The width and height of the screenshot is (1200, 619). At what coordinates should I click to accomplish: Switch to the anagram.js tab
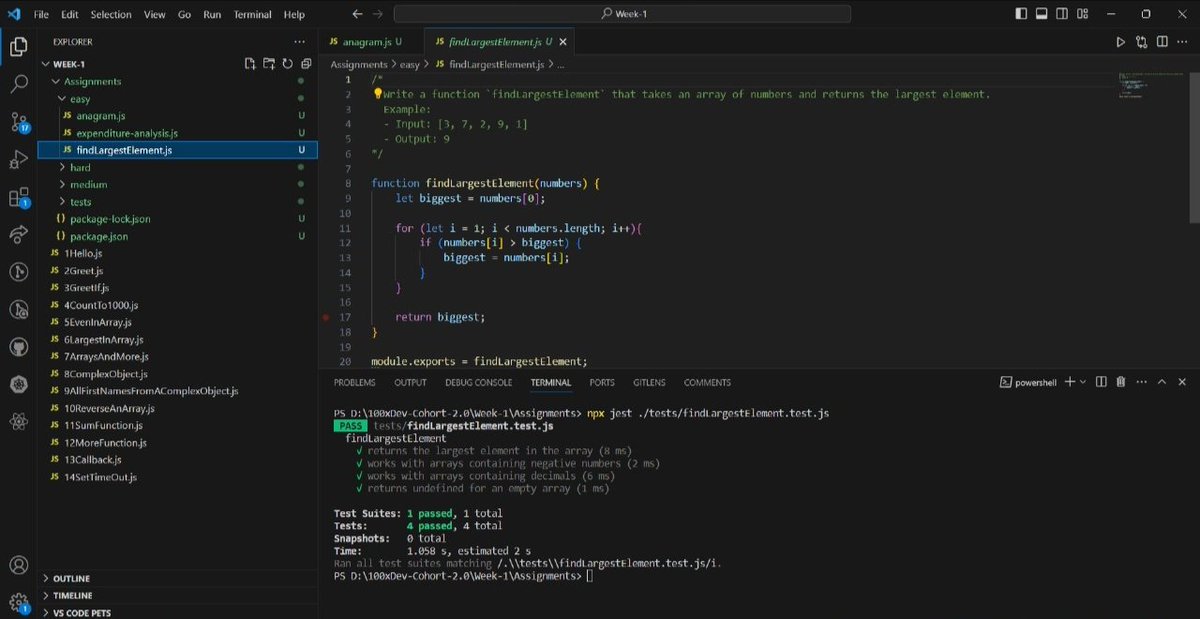tap(371, 42)
